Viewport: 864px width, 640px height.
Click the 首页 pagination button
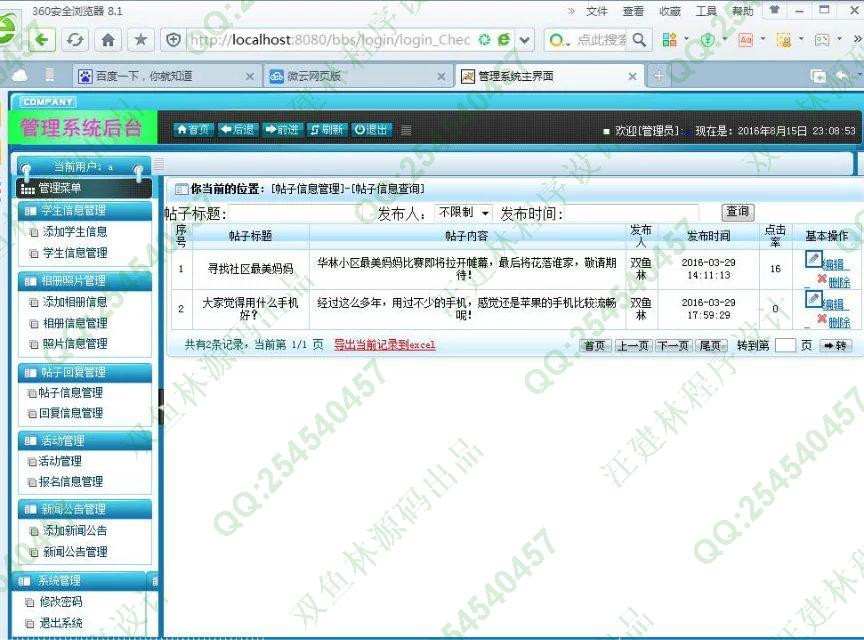click(595, 346)
